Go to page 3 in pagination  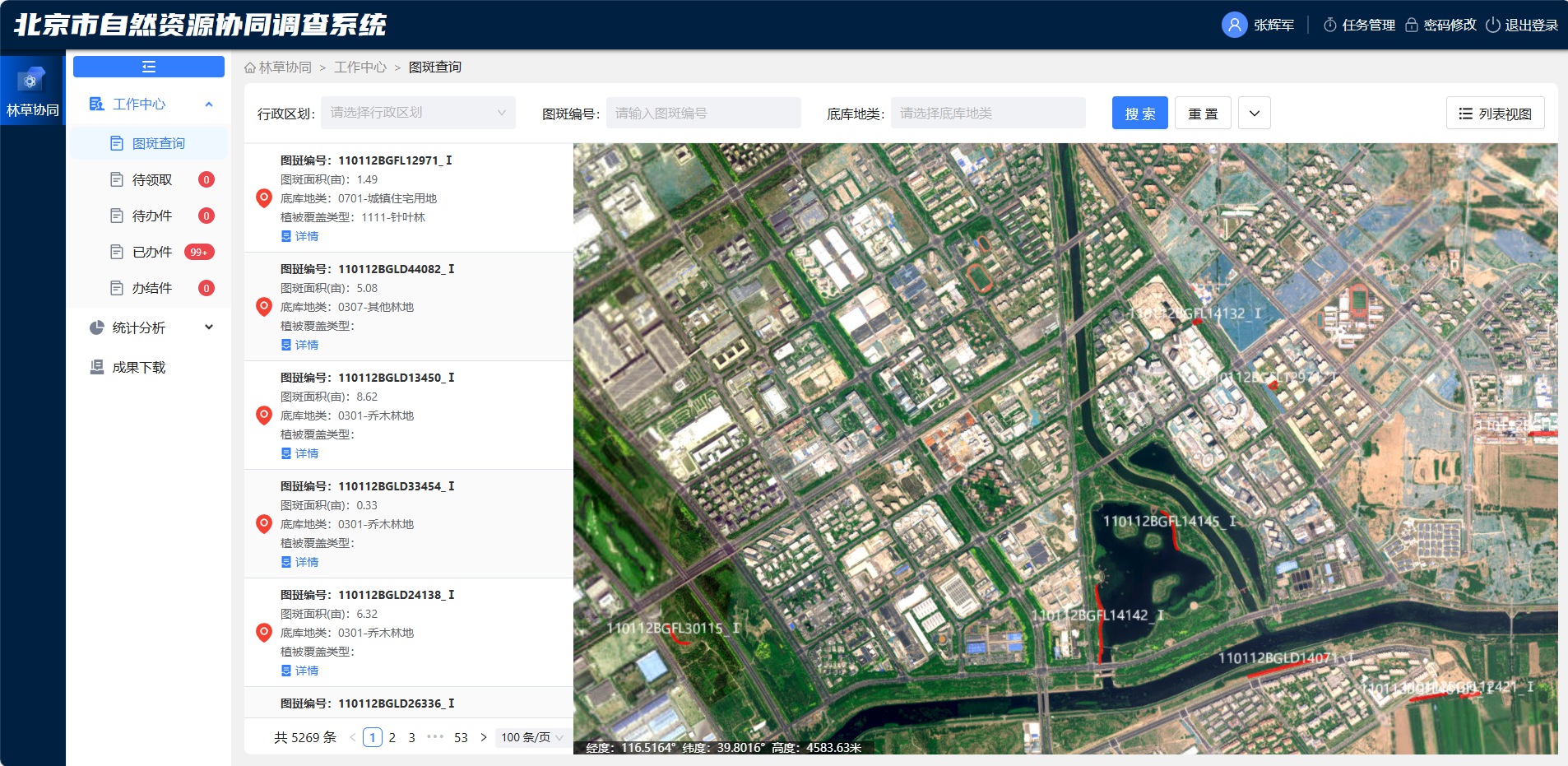pyautogui.click(x=412, y=737)
